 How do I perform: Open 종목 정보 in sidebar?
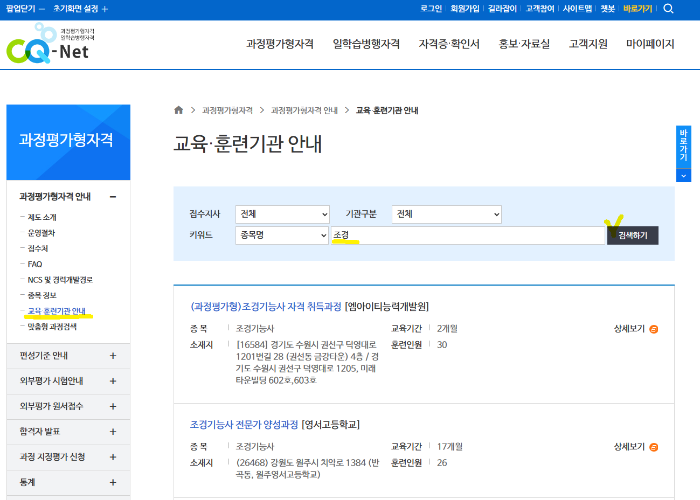pos(42,295)
